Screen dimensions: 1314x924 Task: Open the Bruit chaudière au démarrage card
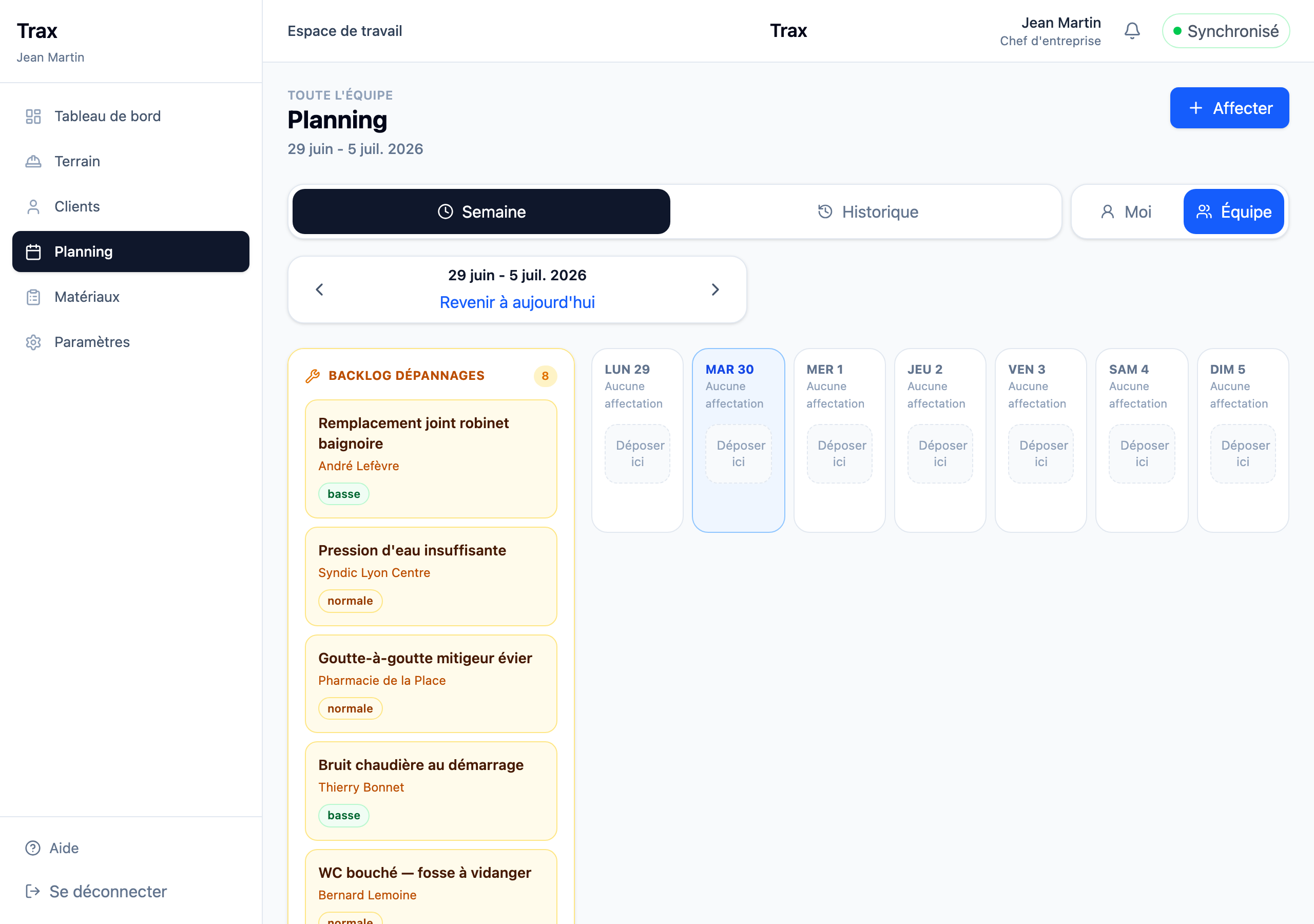click(x=431, y=791)
